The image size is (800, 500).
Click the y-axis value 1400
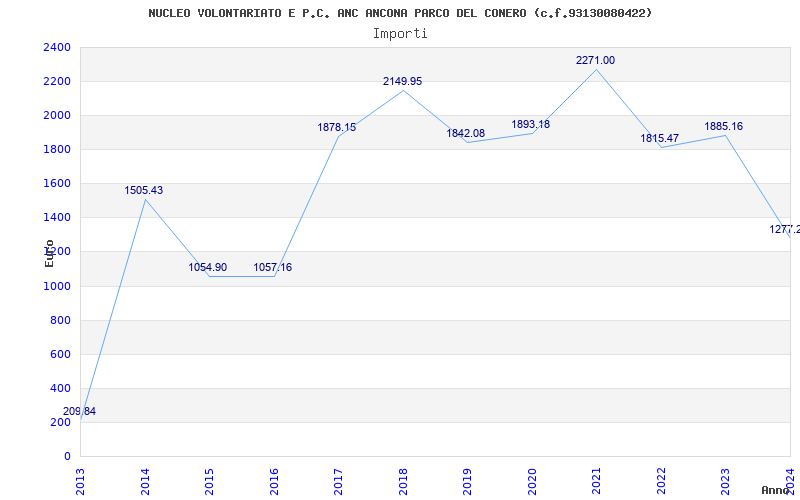(x=57, y=218)
